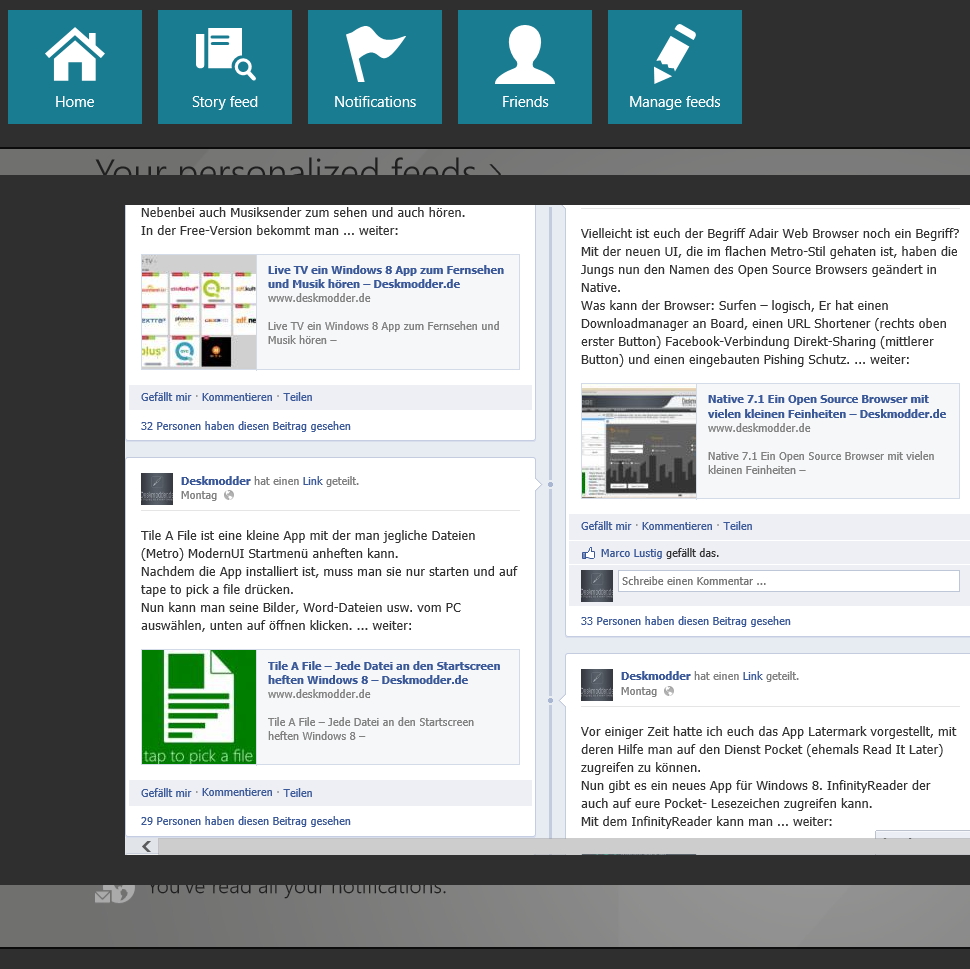The height and width of the screenshot is (969, 970).
Task: Open the Native 7.1 Open Source Browser link
Action: [827, 407]
